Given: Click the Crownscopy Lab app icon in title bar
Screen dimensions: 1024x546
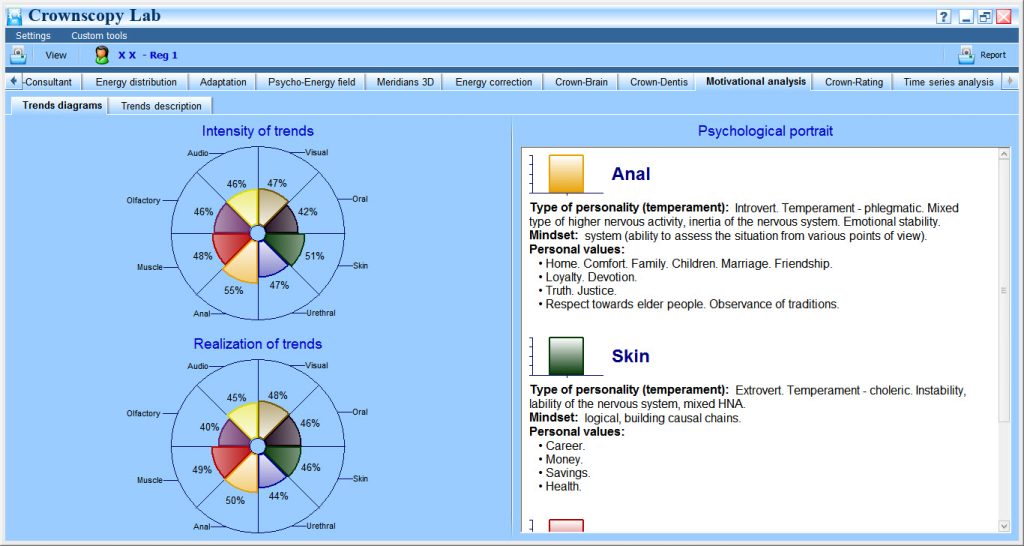Looking at the screenshot, I should click(14, 17).
